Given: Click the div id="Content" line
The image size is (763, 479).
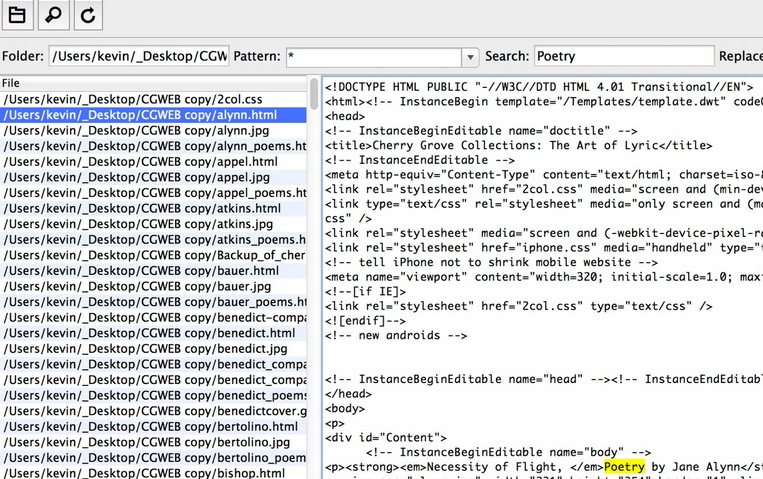Looking at the screenshot, I should click(385, 438).
